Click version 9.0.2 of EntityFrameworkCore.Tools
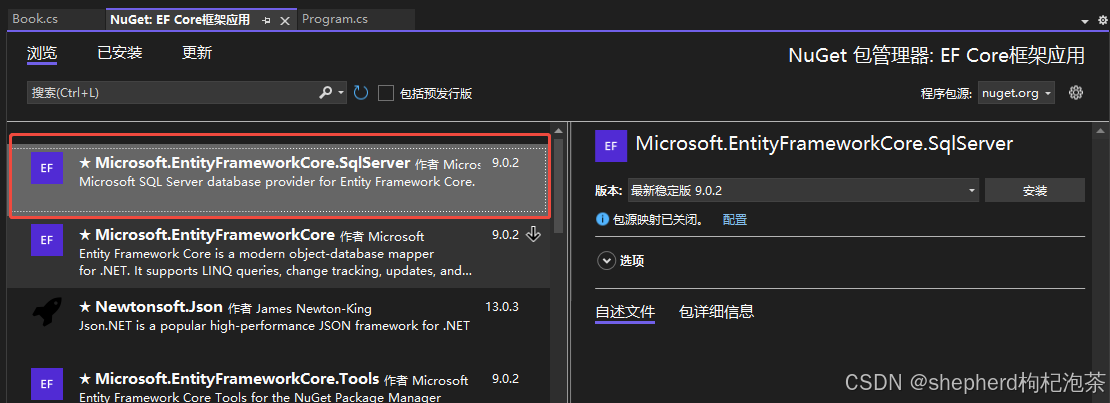Screen dimensions: 1110x403 pos(505,379)
